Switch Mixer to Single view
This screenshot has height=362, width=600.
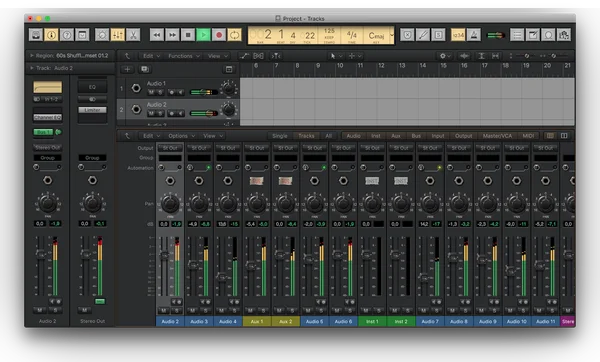[280, 136]
